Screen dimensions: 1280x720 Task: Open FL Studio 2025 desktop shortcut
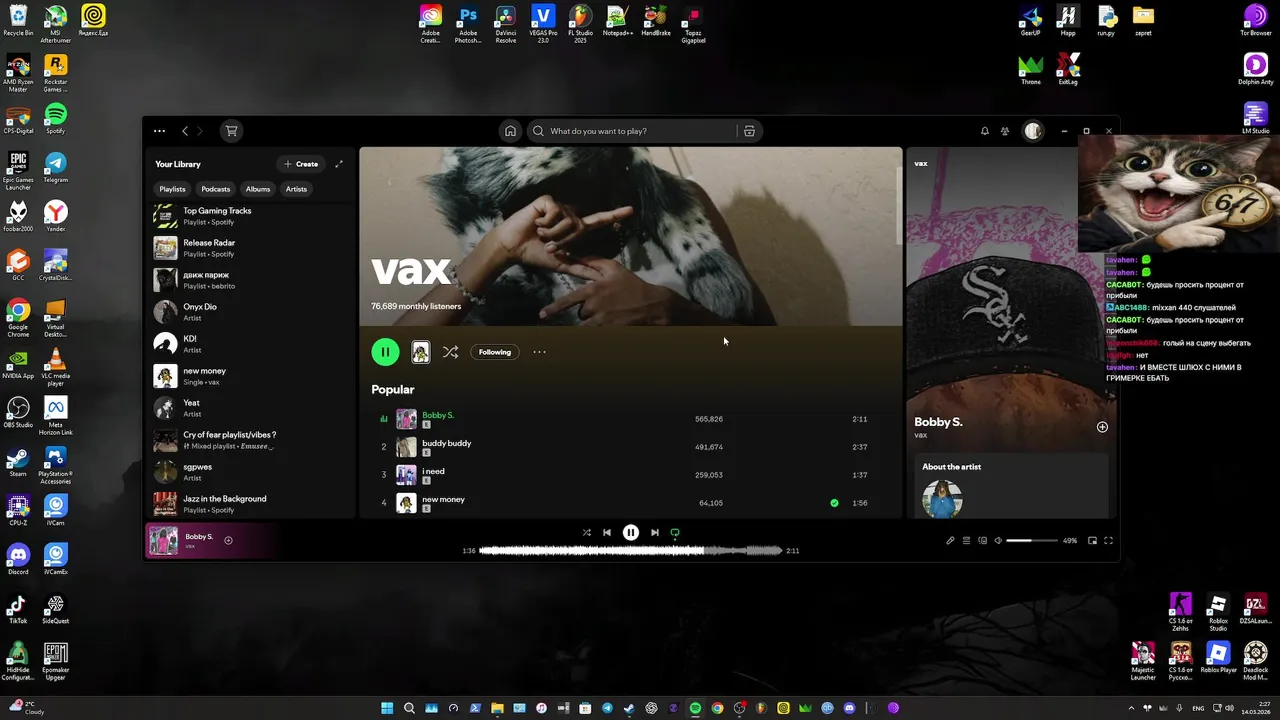580,22
